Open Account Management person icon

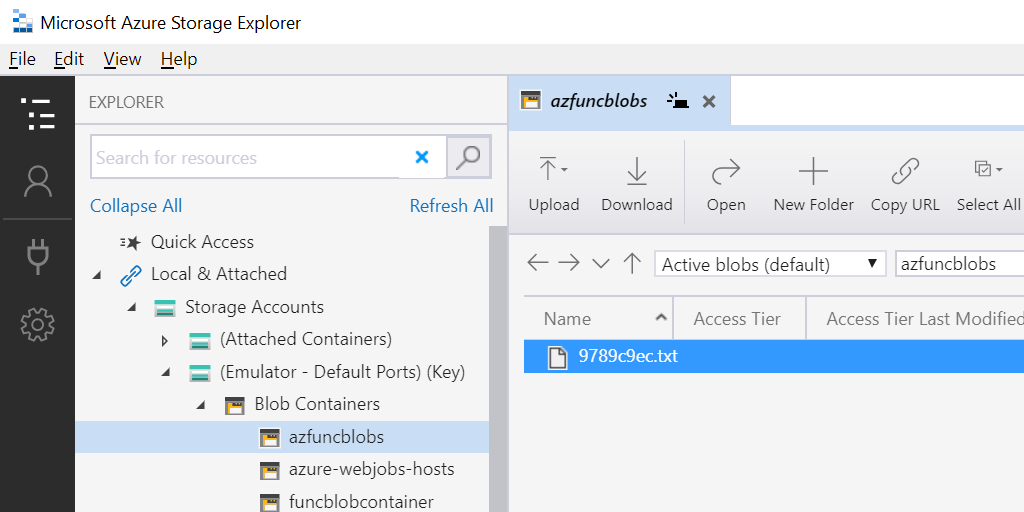pos(37,182)
